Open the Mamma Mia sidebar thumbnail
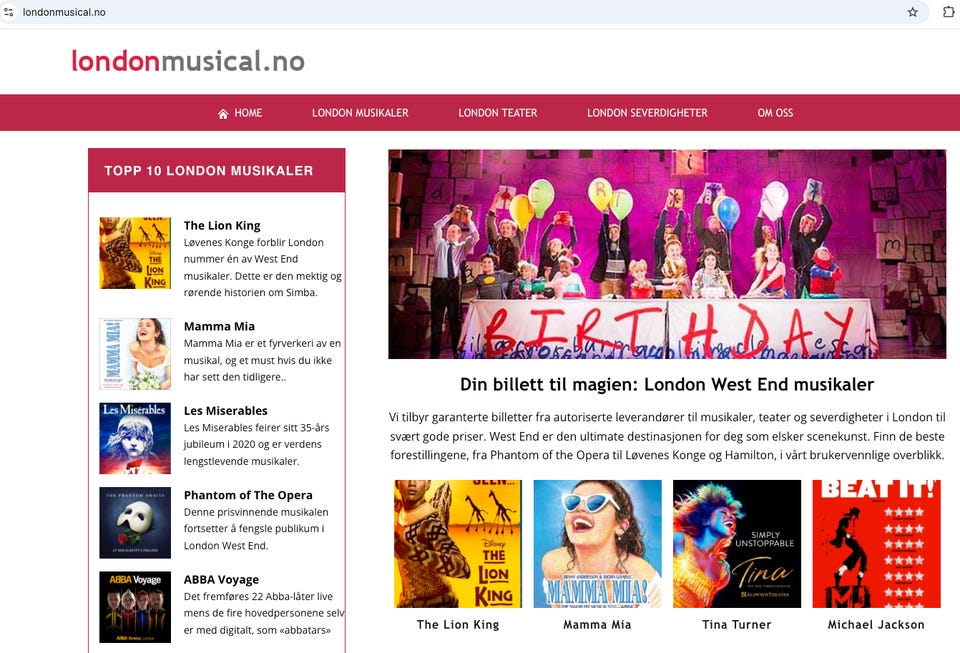Image resolution: width=960 pixels, height=653 pixels. point(135,354)
